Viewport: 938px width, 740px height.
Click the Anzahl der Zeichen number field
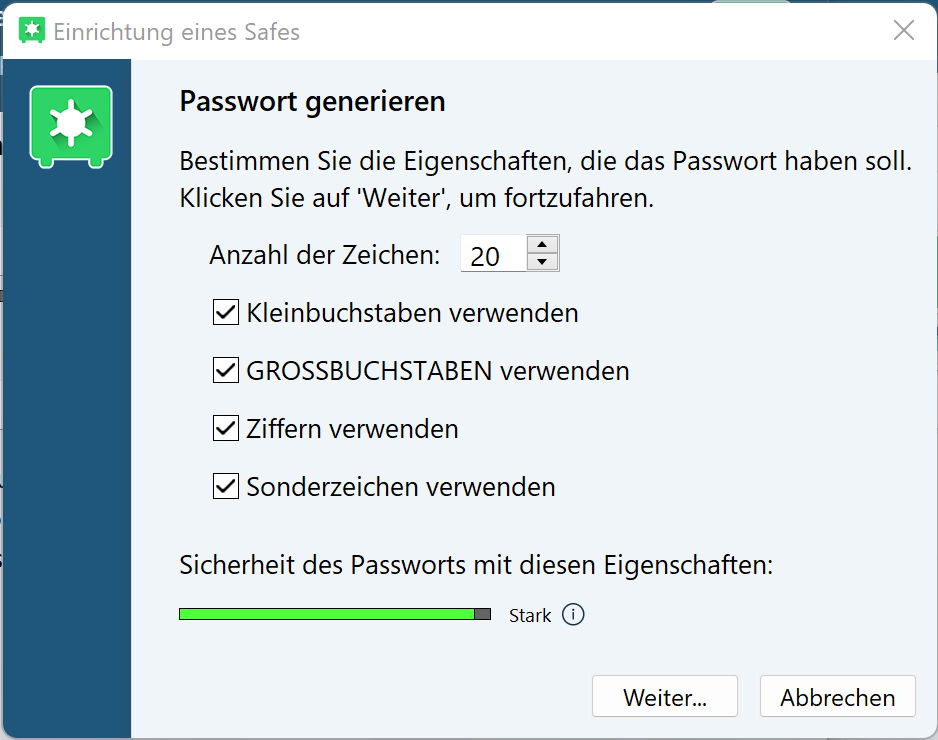click(x=493, y=255)
